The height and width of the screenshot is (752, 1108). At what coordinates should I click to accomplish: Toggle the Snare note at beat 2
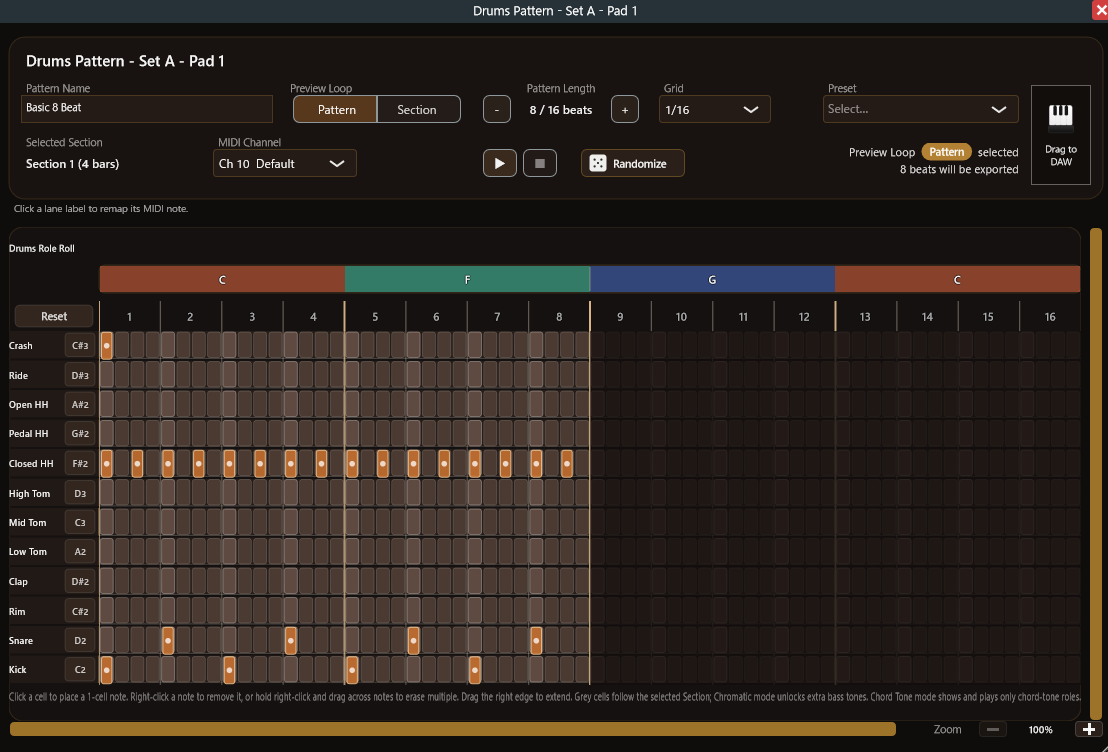(168, 640)
